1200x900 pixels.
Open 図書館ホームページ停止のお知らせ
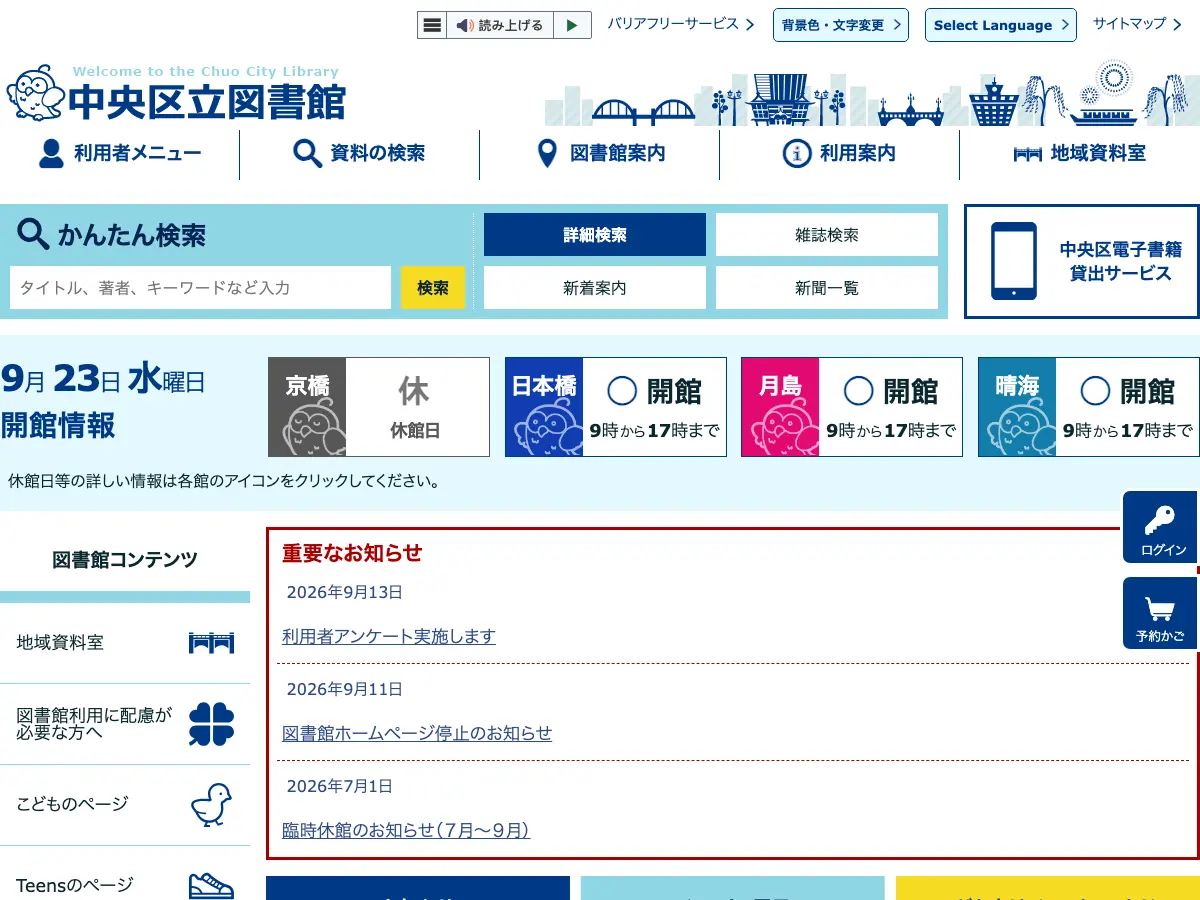tap(417, 733)
